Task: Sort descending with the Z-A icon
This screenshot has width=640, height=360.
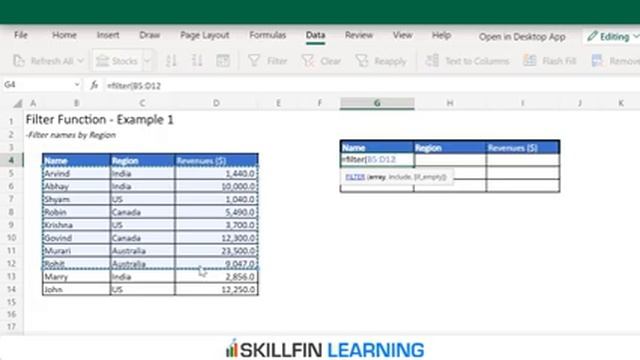Action: (x=197, y=61)
